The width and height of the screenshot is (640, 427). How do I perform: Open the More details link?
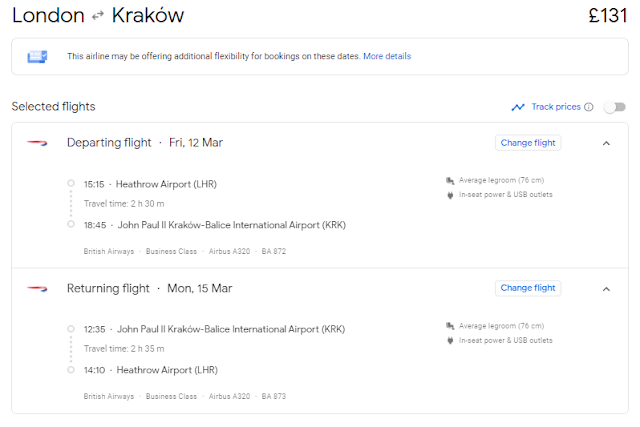click(387, 56)
